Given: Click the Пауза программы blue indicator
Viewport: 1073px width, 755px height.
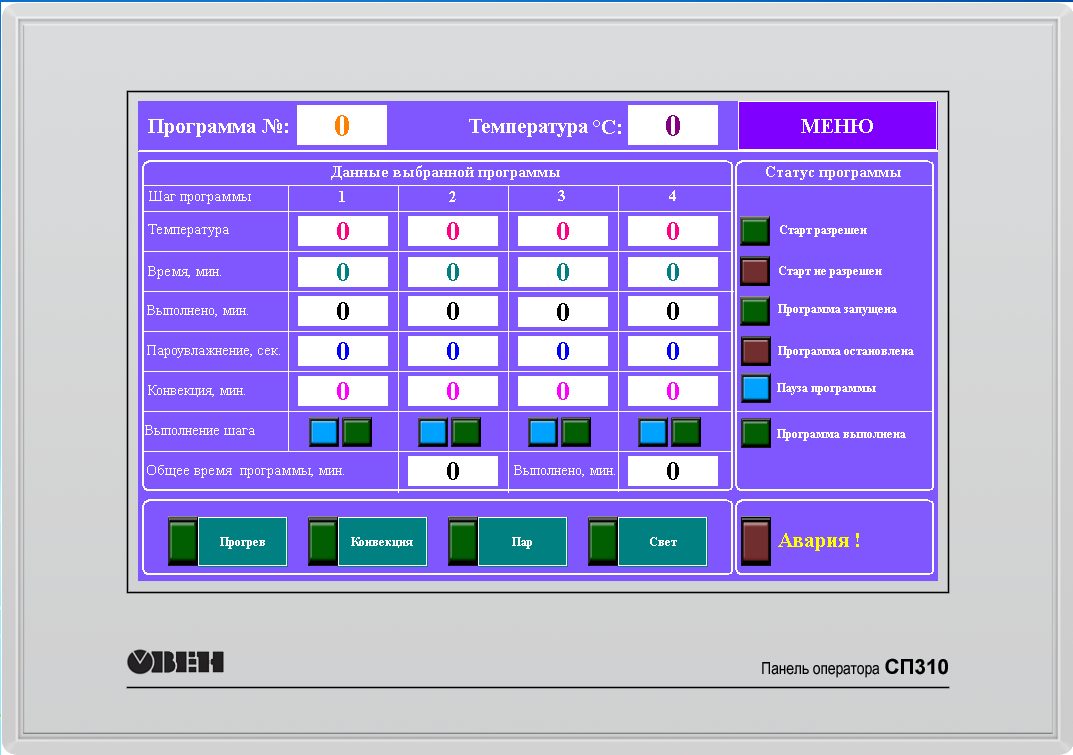Looking at the screenshot, I should 755,388.
